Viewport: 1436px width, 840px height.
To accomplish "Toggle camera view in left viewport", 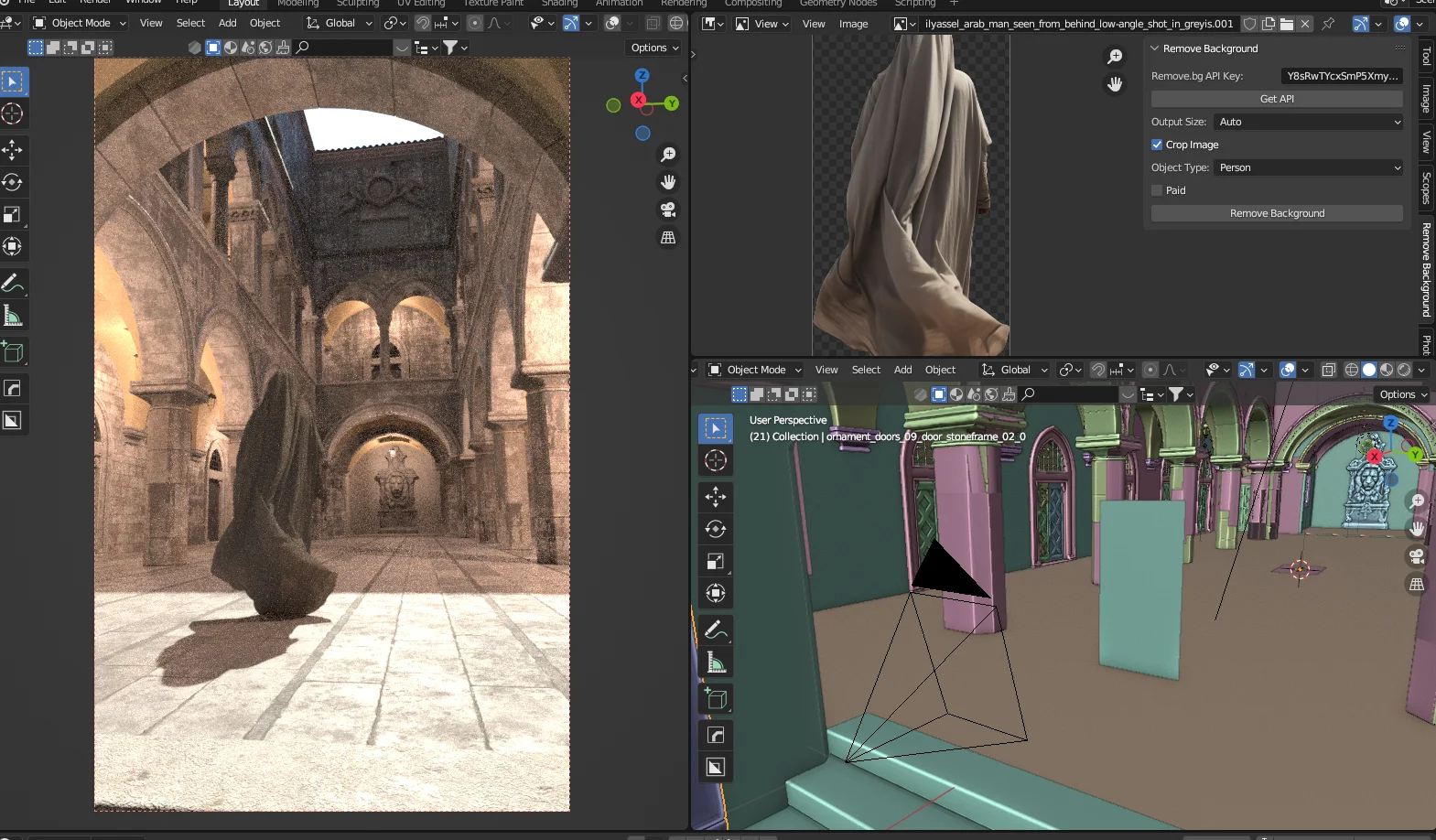I will pos(668,210).
